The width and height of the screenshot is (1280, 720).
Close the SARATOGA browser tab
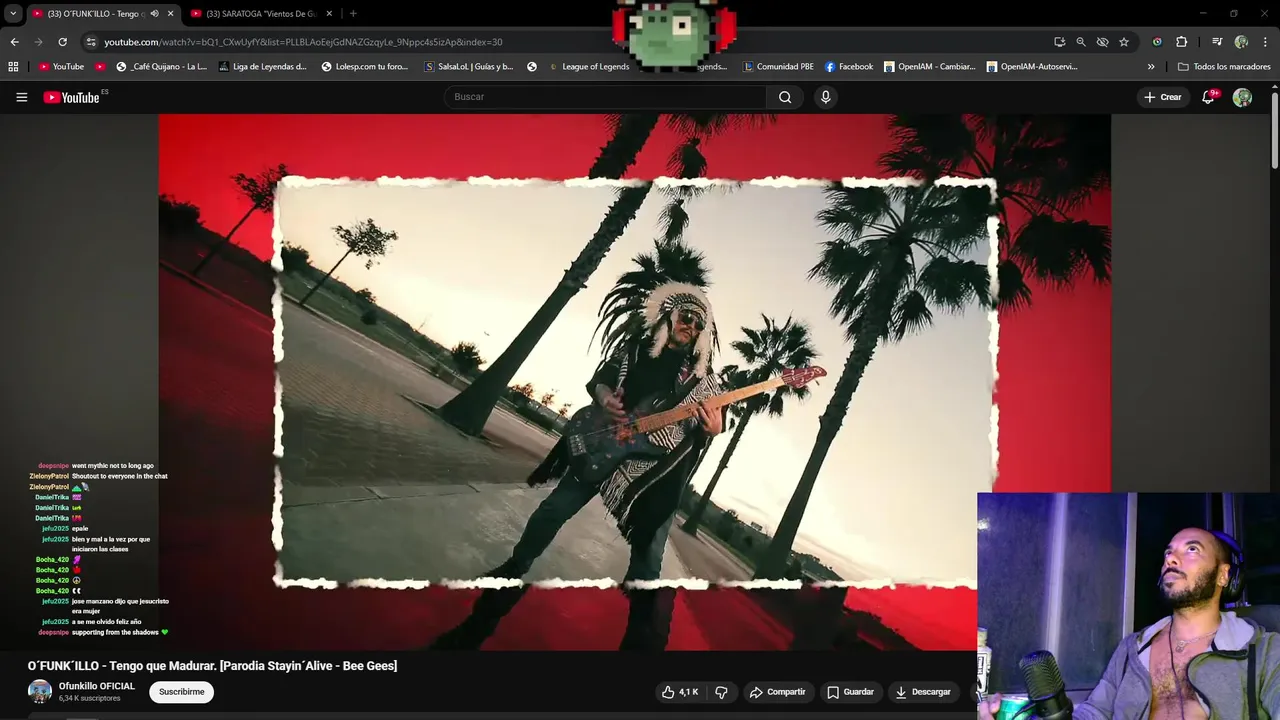329,14
